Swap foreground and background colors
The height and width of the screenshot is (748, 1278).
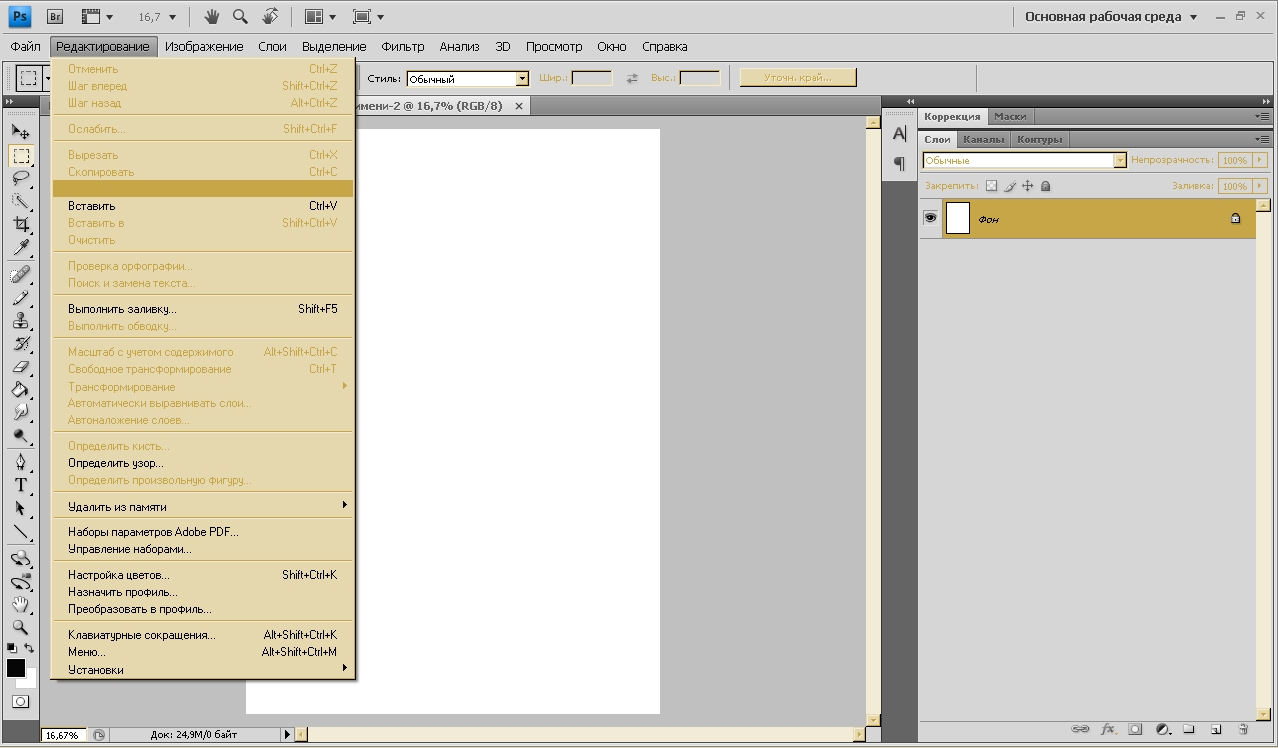(29, 648)
